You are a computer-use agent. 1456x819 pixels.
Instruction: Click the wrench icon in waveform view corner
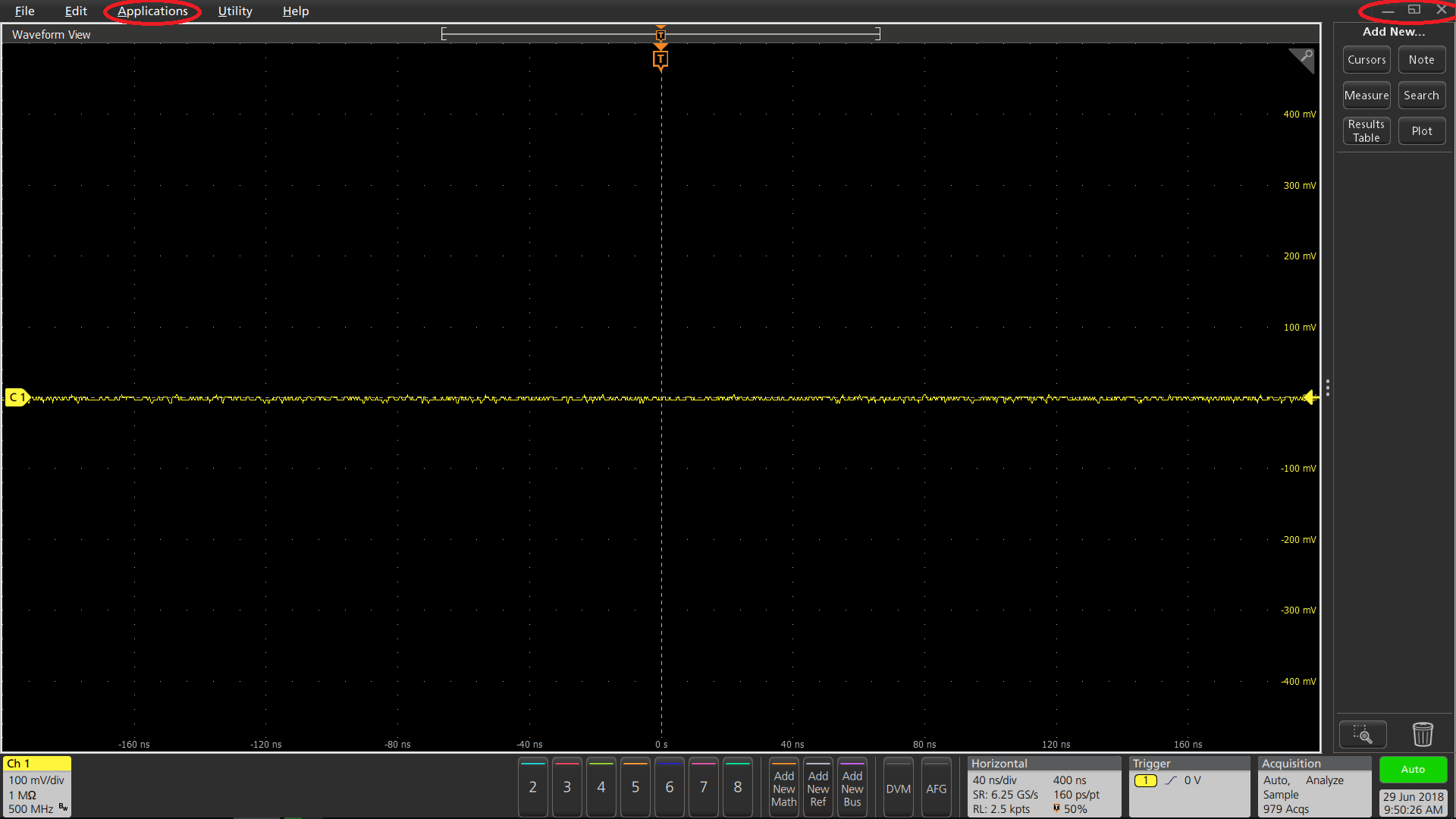[1305, 57]
